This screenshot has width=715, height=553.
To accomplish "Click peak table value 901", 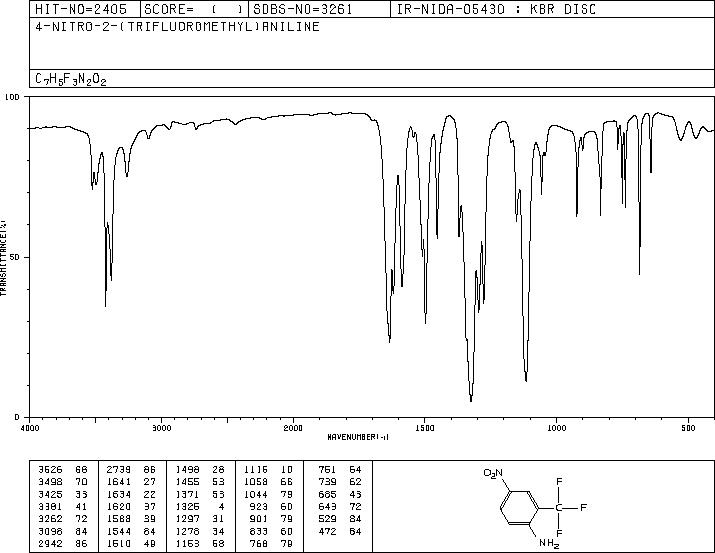I will tap(259, 519).
